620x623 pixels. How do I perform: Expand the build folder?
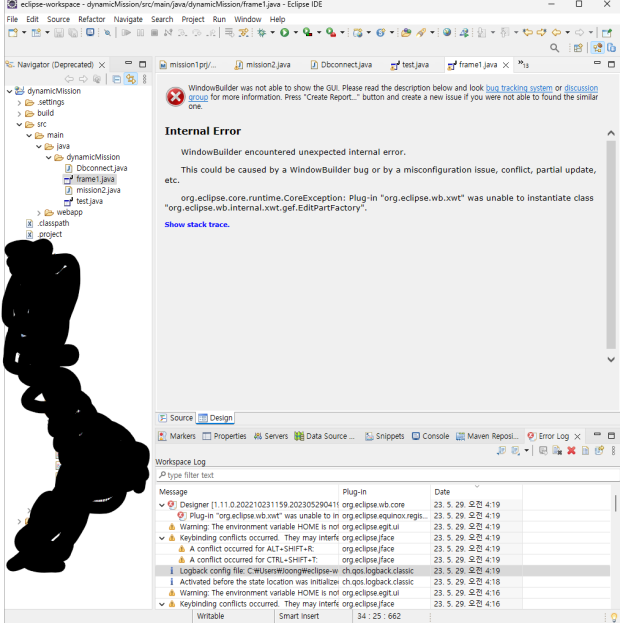(x=19, y=114)
